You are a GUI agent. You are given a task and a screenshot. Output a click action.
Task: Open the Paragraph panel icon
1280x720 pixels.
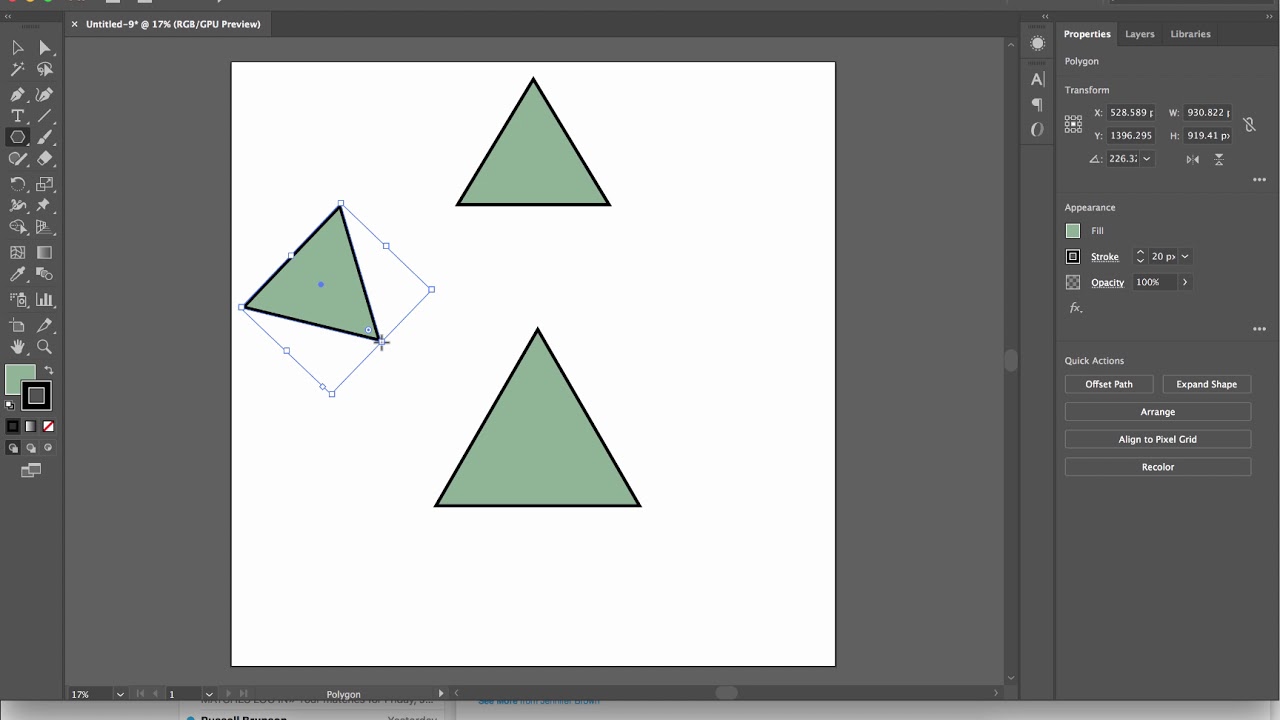point(1037,104)
